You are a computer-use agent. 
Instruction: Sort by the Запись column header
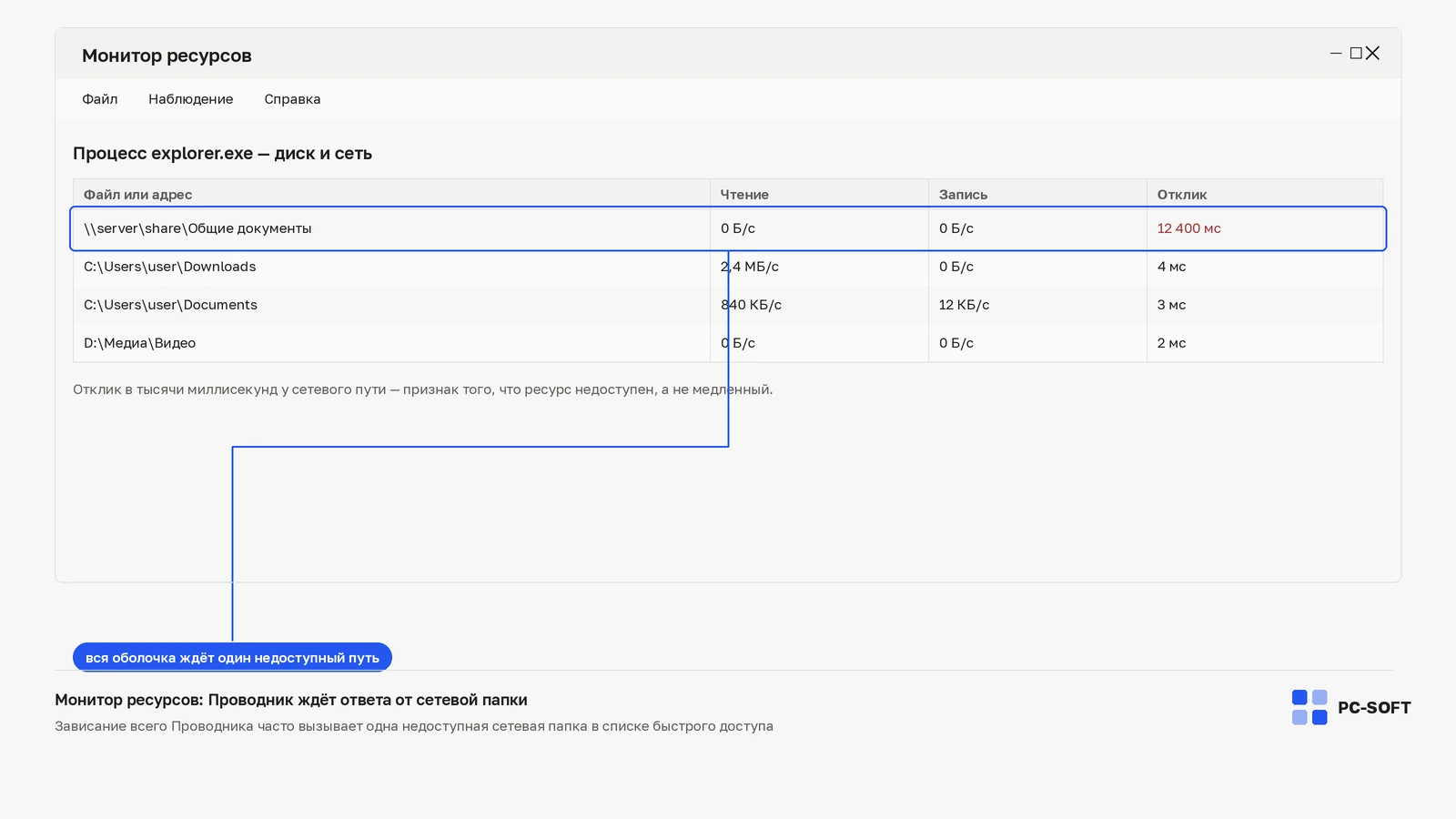[1037, 194]
